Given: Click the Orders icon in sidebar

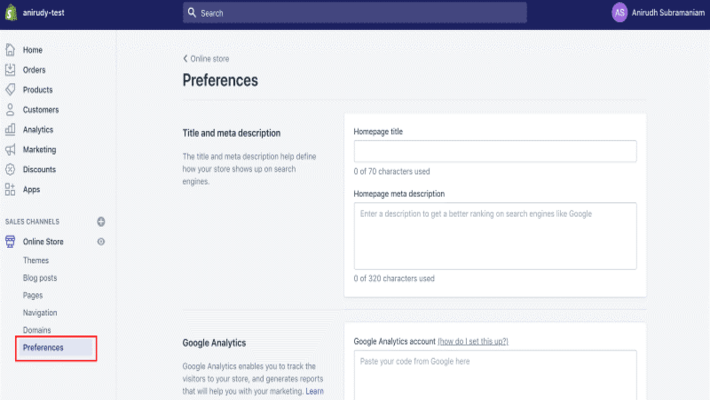Looking at the screenshot, I should tap(10, 70).
